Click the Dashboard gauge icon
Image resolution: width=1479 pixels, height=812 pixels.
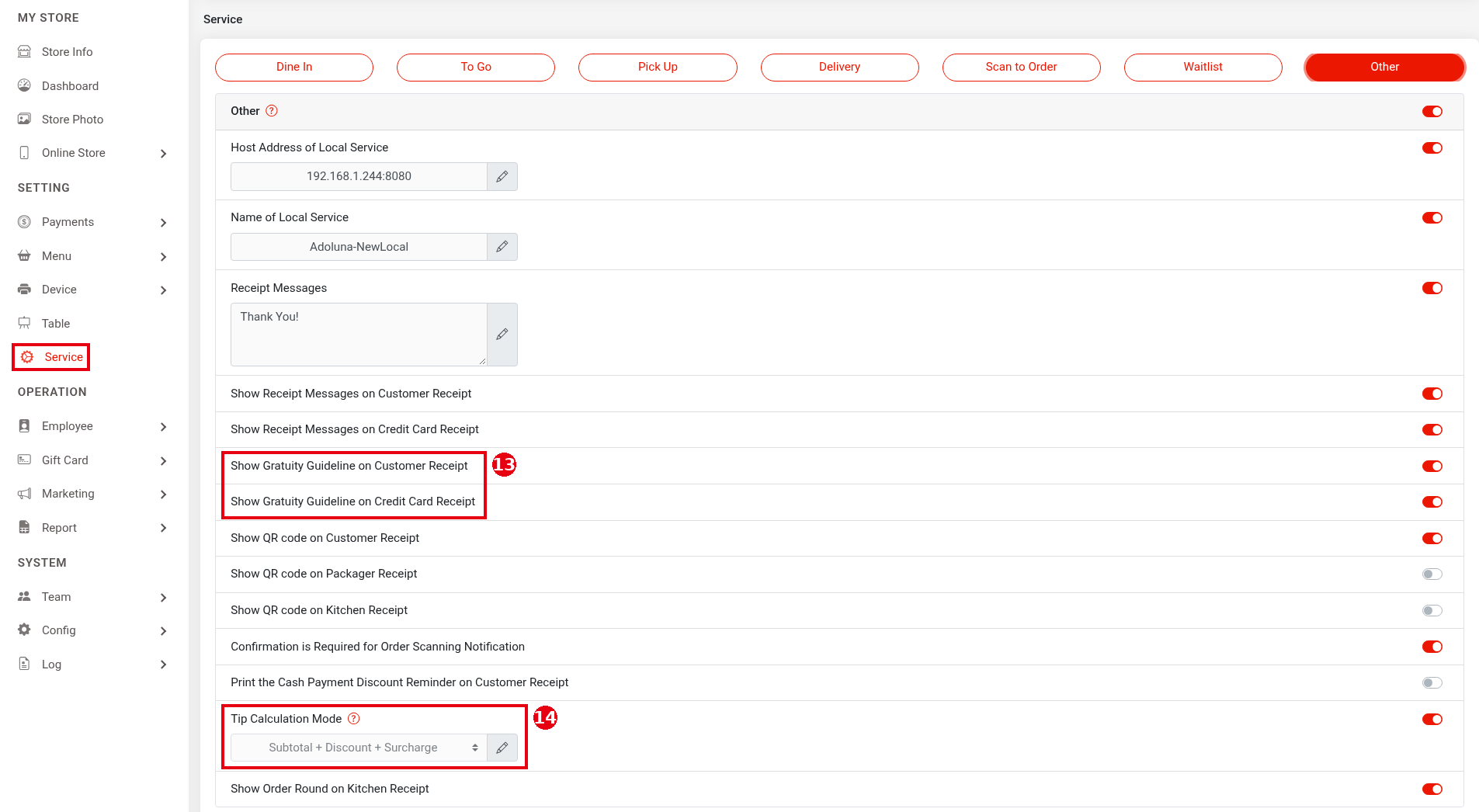(25, 85)
